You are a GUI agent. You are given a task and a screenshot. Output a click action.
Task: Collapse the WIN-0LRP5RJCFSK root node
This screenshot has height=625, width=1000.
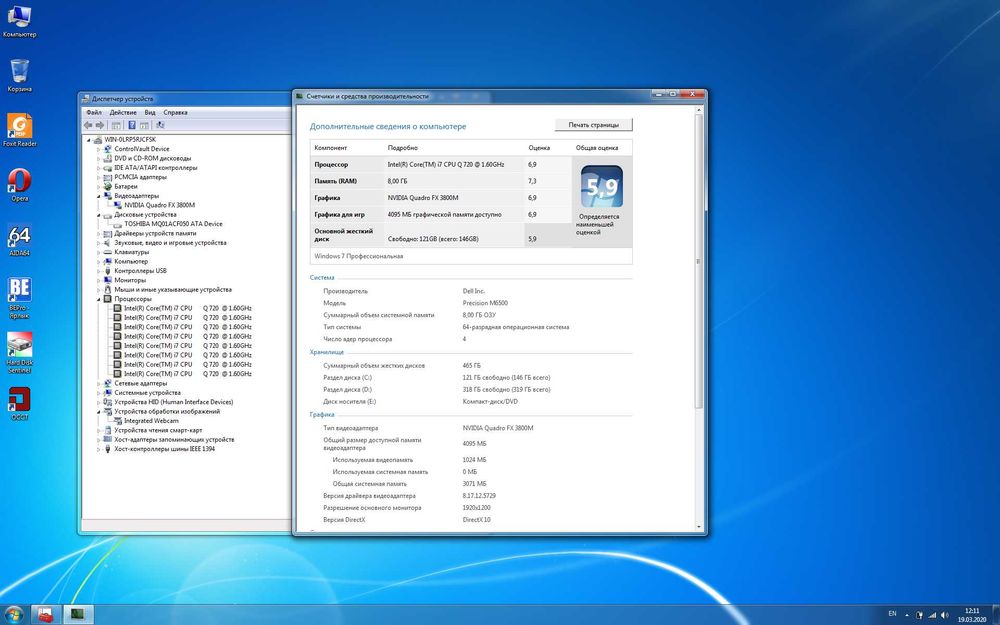[89, 139]
